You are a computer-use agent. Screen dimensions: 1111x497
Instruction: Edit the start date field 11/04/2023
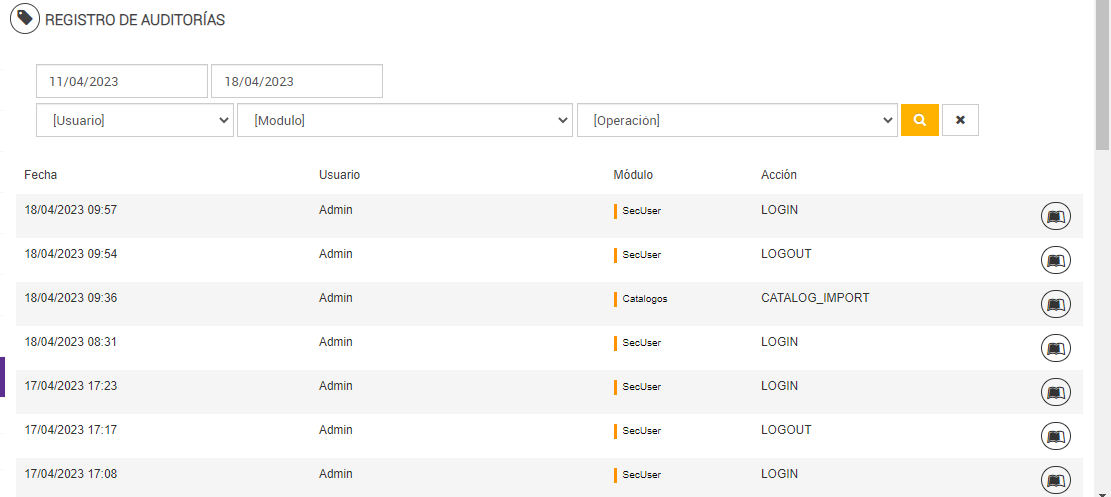point(122,82)
